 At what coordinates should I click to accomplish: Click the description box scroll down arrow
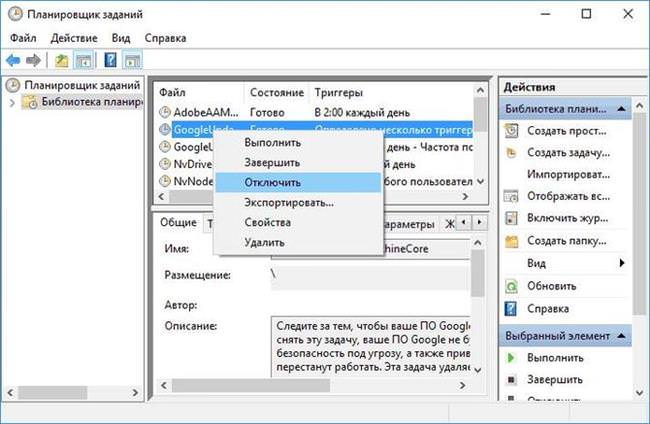(x=477, y=369)
